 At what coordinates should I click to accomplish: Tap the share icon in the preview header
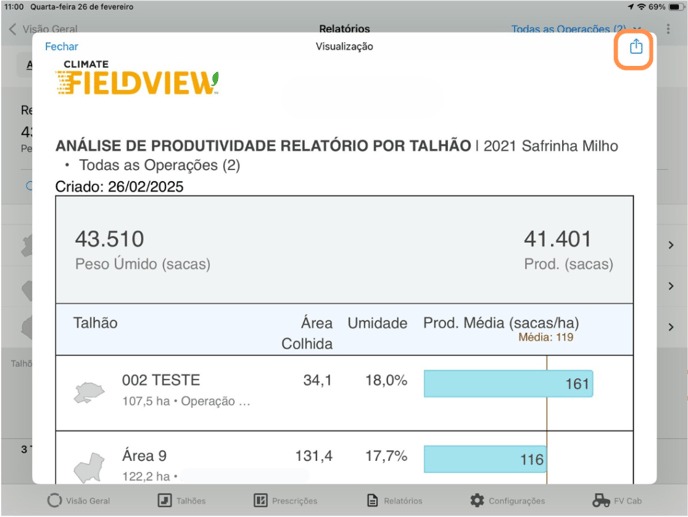point(635,47)
